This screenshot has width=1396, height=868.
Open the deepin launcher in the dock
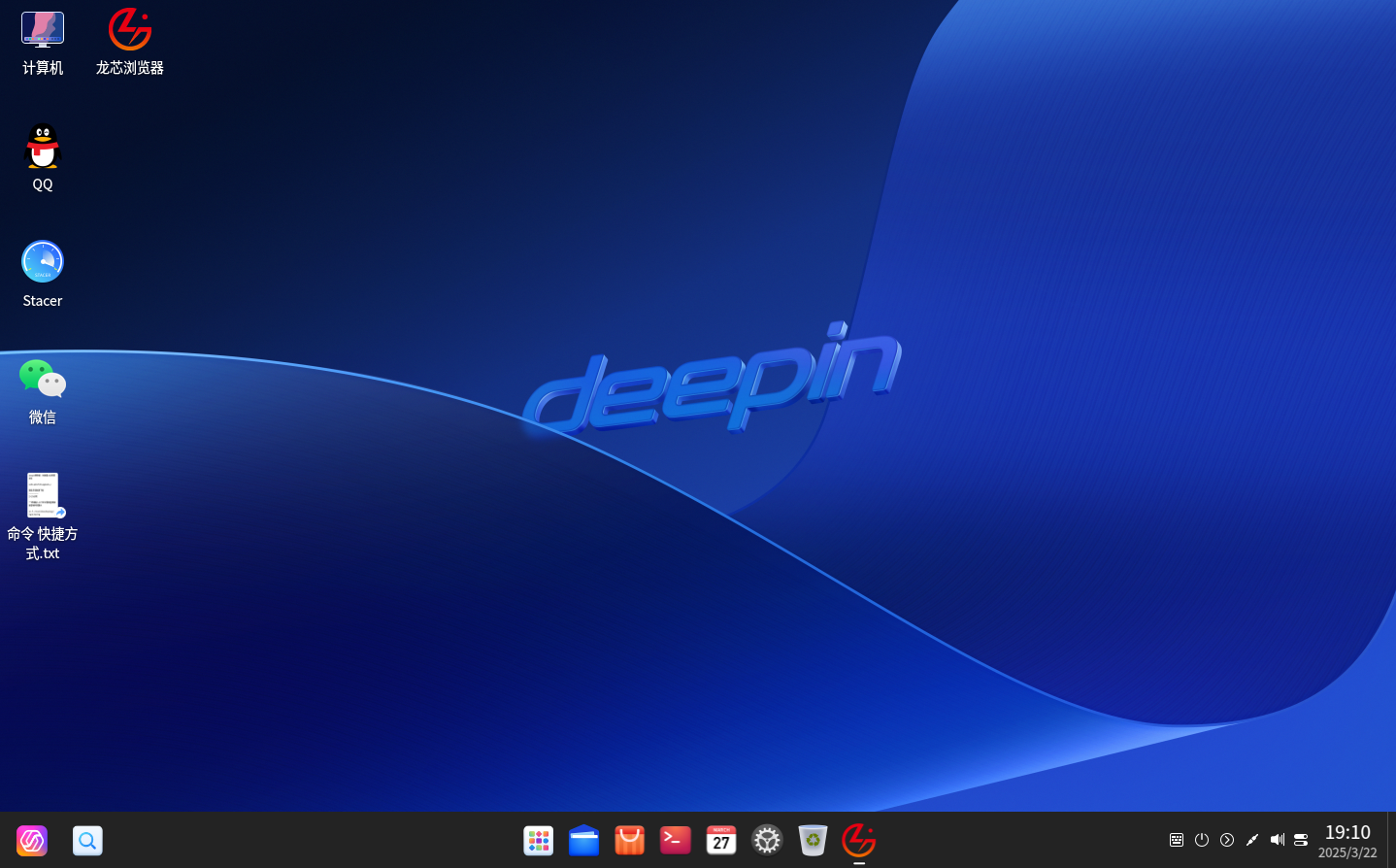point(32,841)
